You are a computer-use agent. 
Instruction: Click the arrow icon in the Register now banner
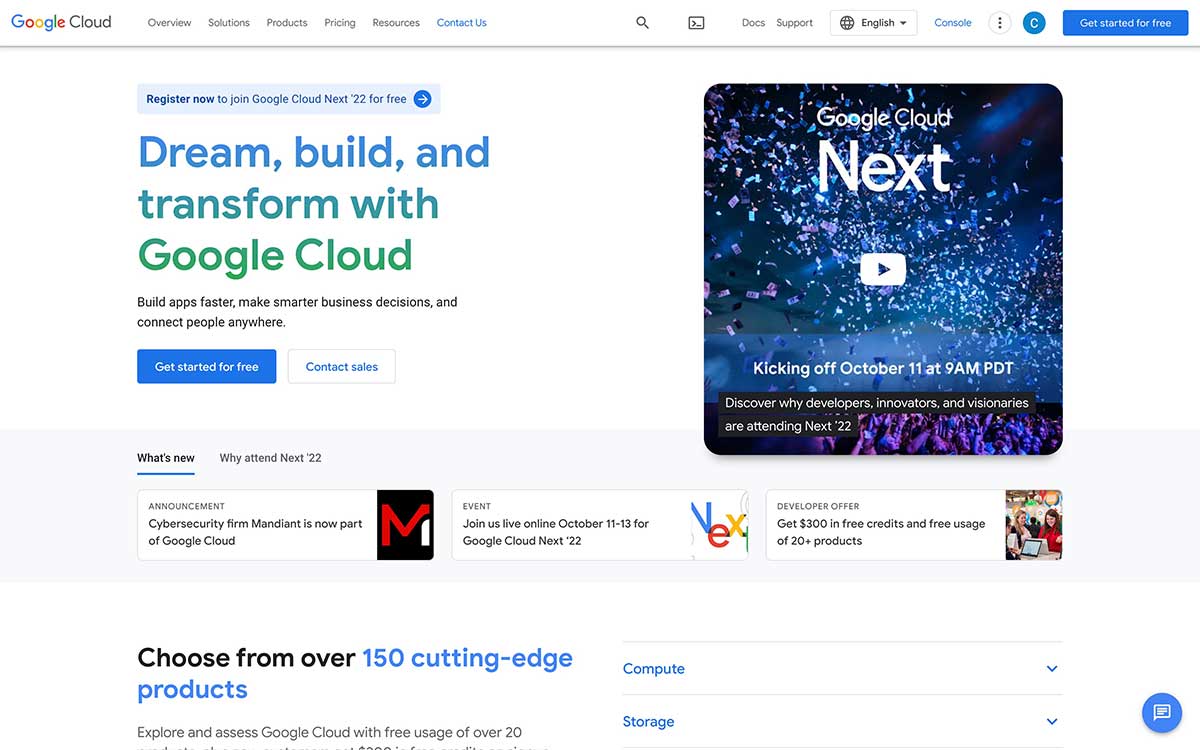point(423,98)
